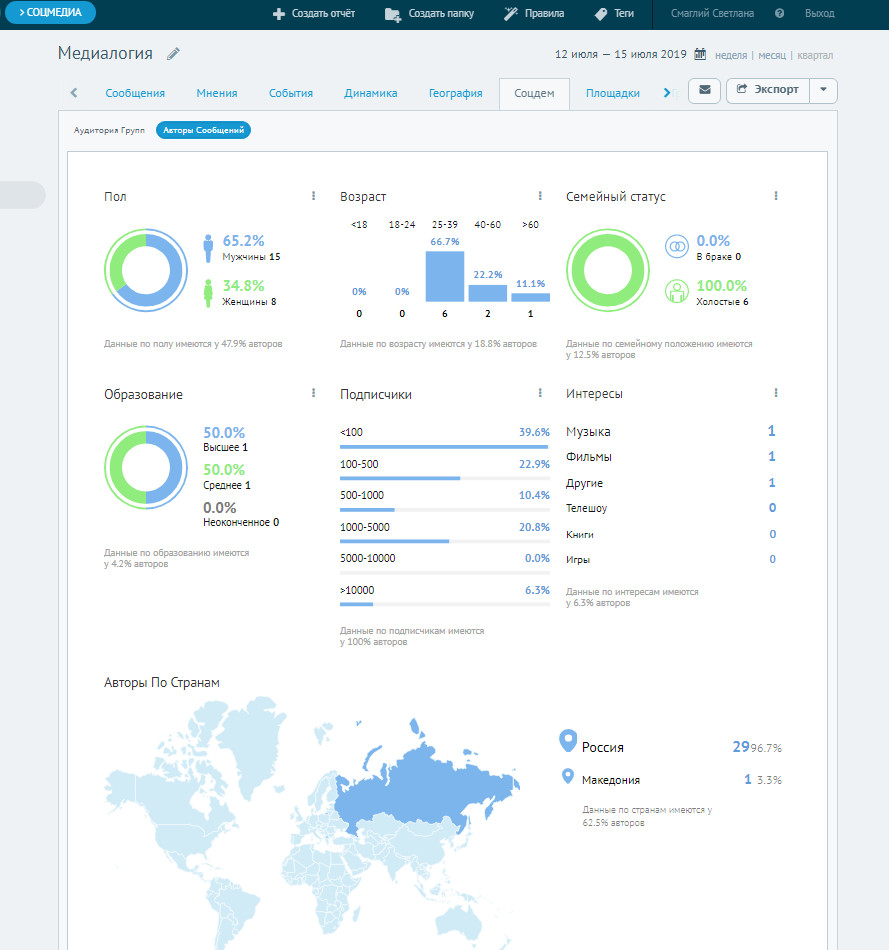Viewport: 889px width, 950px height.
Task: Open the calendar date picker icon
Action: [700, 55]
